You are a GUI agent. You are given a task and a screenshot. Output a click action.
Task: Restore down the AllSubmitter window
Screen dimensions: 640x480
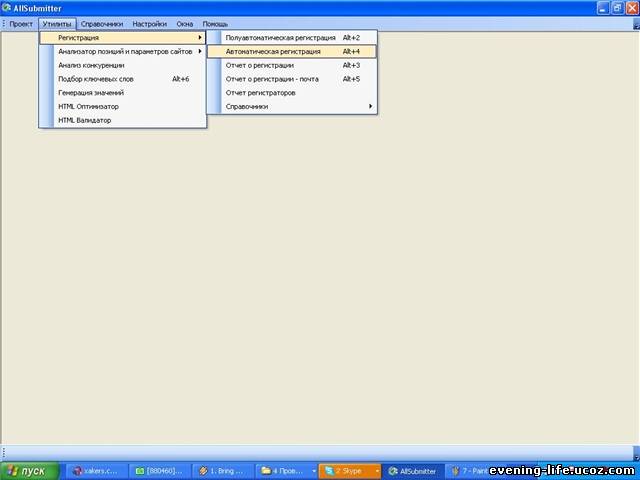618,8
